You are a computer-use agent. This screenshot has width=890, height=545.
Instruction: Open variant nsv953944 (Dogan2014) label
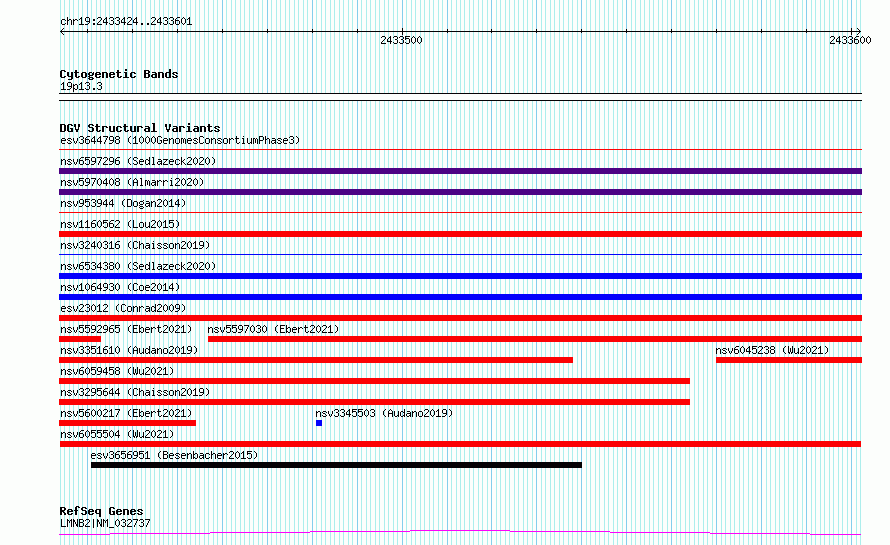[x=123, y=203]
